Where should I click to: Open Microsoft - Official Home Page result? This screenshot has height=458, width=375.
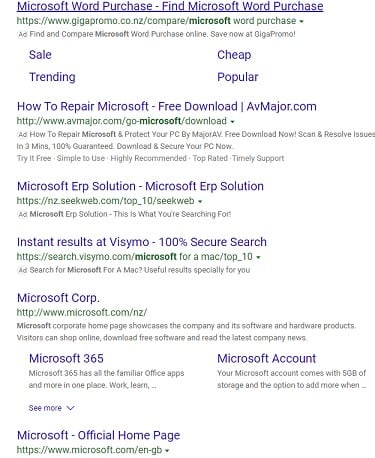point(99,435)
